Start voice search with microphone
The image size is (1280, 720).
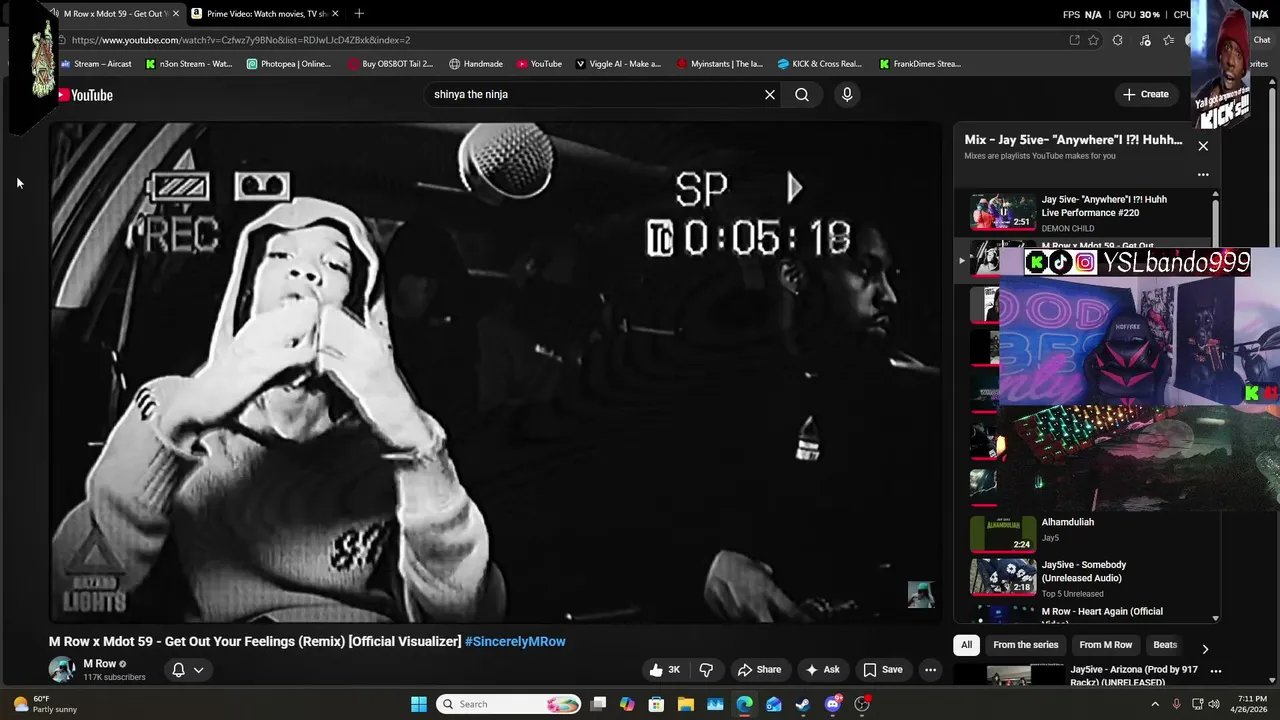click(x=847, y=94)
